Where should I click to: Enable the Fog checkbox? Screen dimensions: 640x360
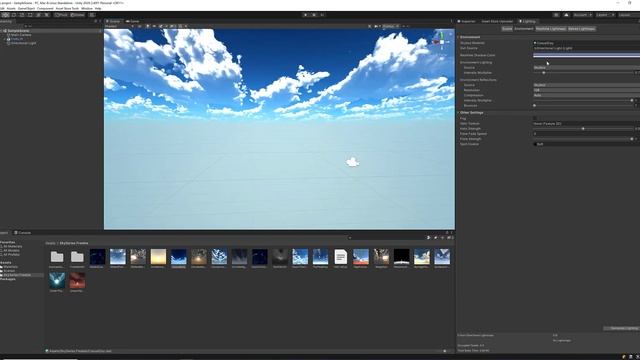point(535,118)
